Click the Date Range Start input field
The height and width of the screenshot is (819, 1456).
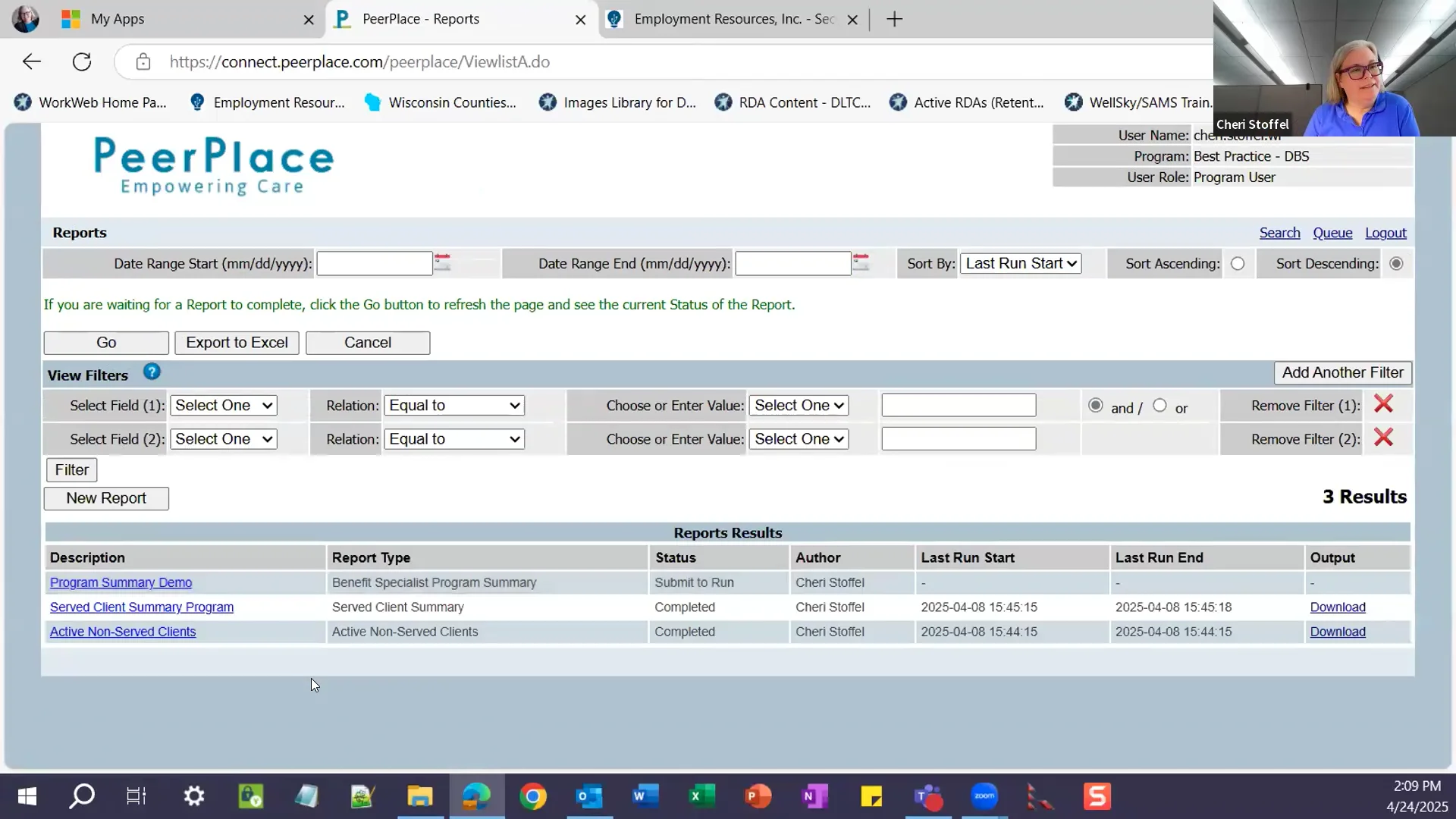tap(374, 264)
